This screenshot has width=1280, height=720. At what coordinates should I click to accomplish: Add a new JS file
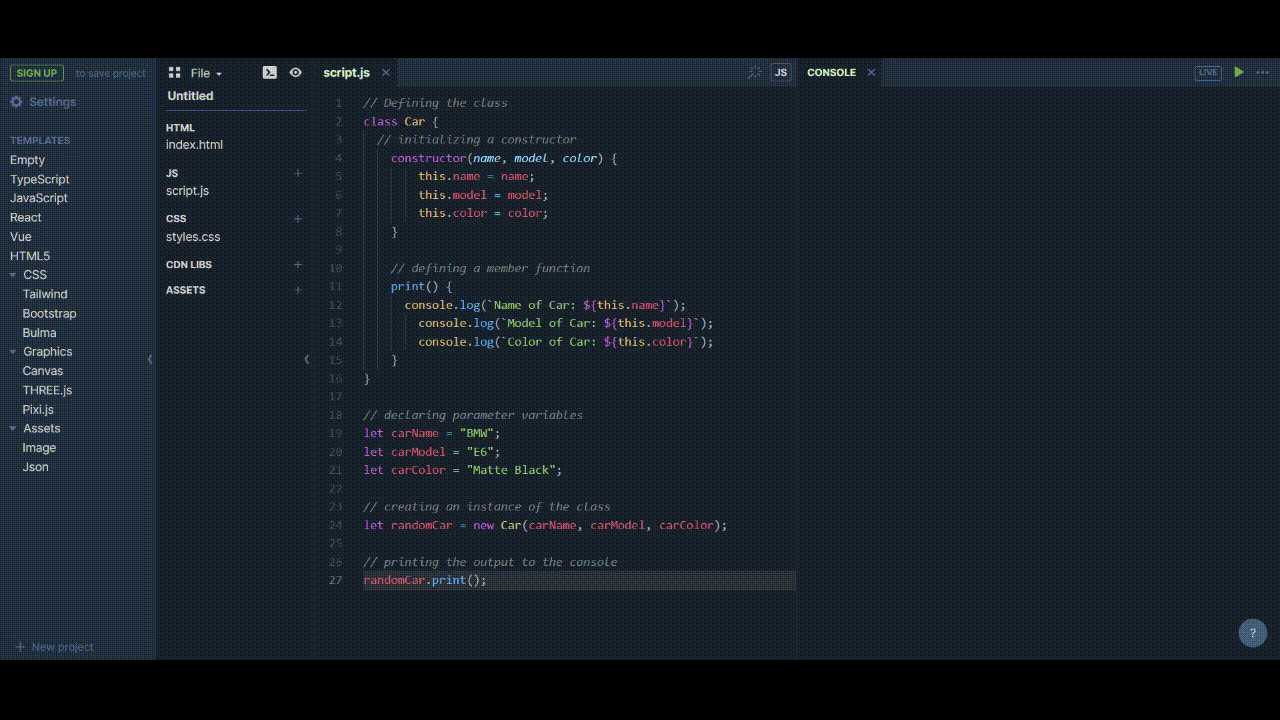click(x=298, y=173)
